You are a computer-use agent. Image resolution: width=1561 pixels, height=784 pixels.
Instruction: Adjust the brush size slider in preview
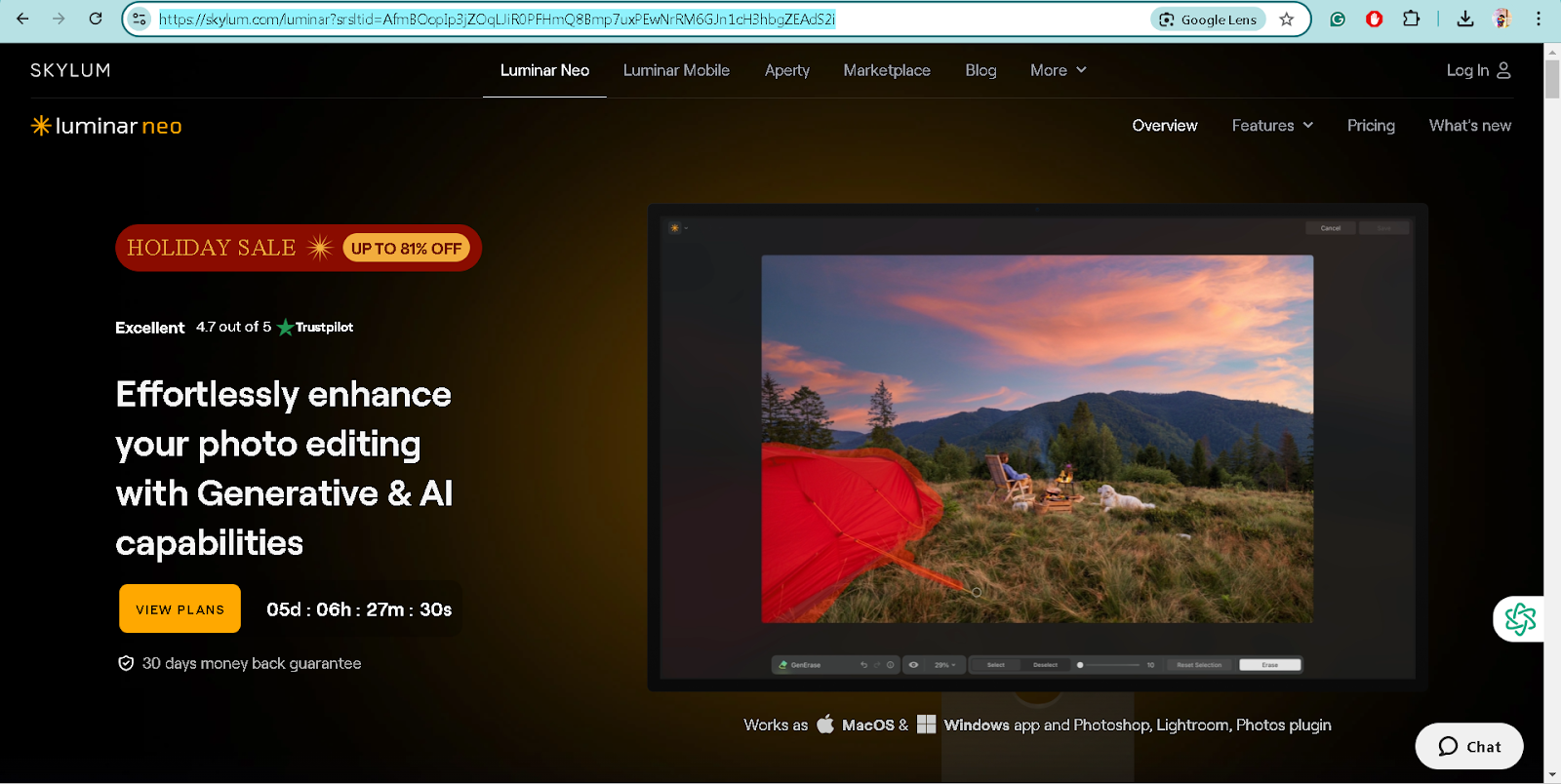coord(1108,665)
